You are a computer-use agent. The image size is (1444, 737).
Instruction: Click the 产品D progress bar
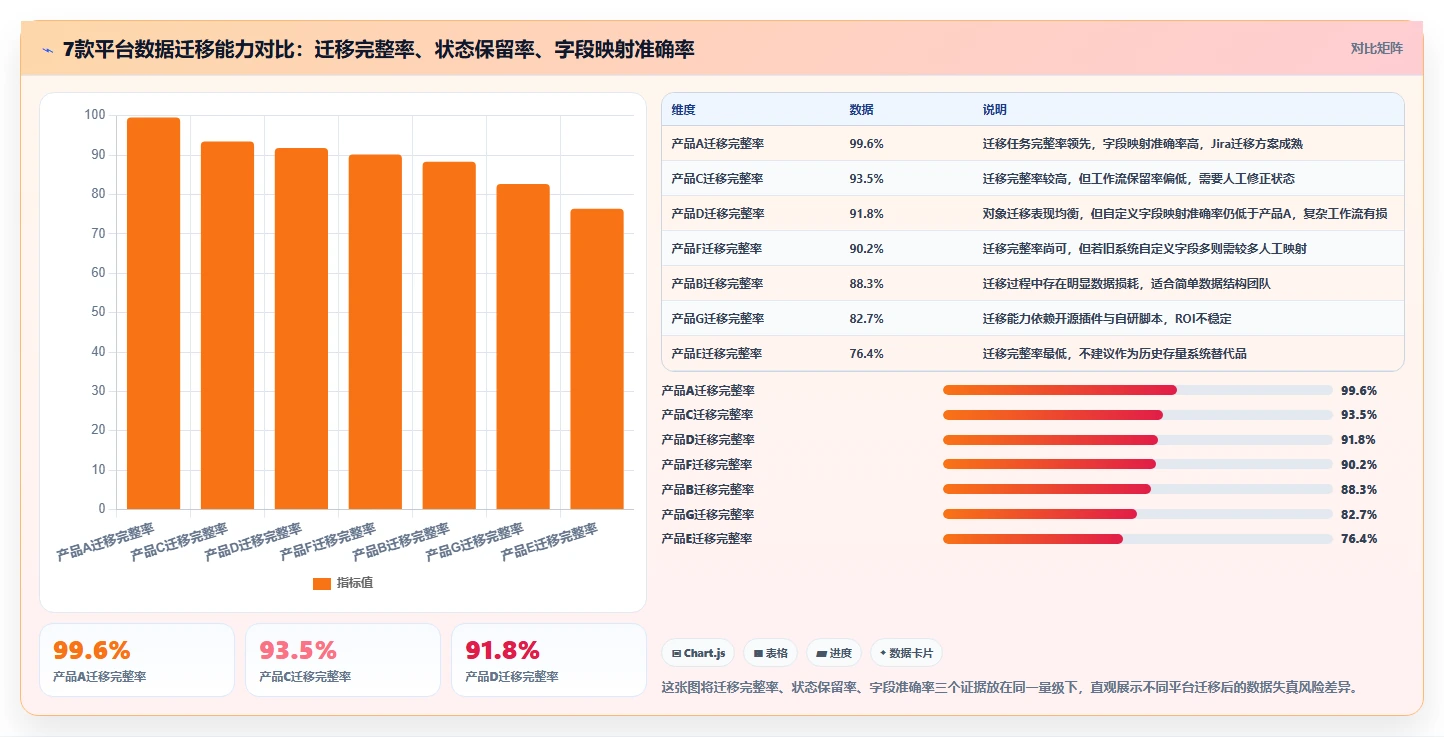(1137, 440)
